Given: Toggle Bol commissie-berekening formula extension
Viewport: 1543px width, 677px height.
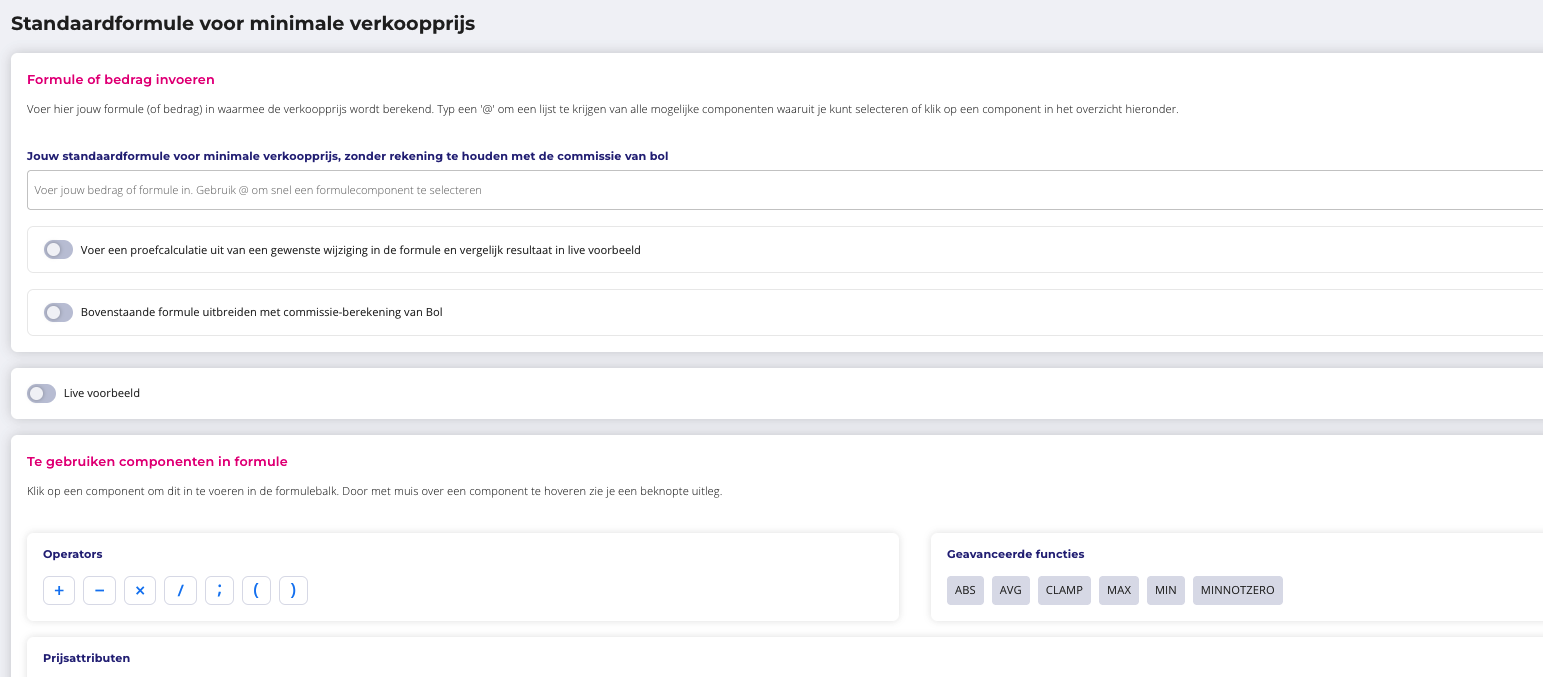Looking at the screenshot, I should (x=58, y=312).
